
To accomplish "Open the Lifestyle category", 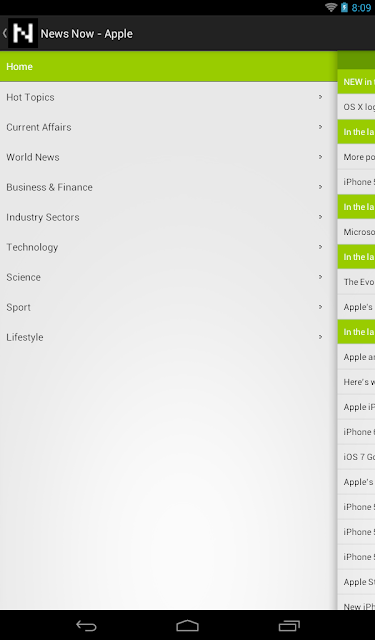I will pyautogui.click(x=169, y=337).
